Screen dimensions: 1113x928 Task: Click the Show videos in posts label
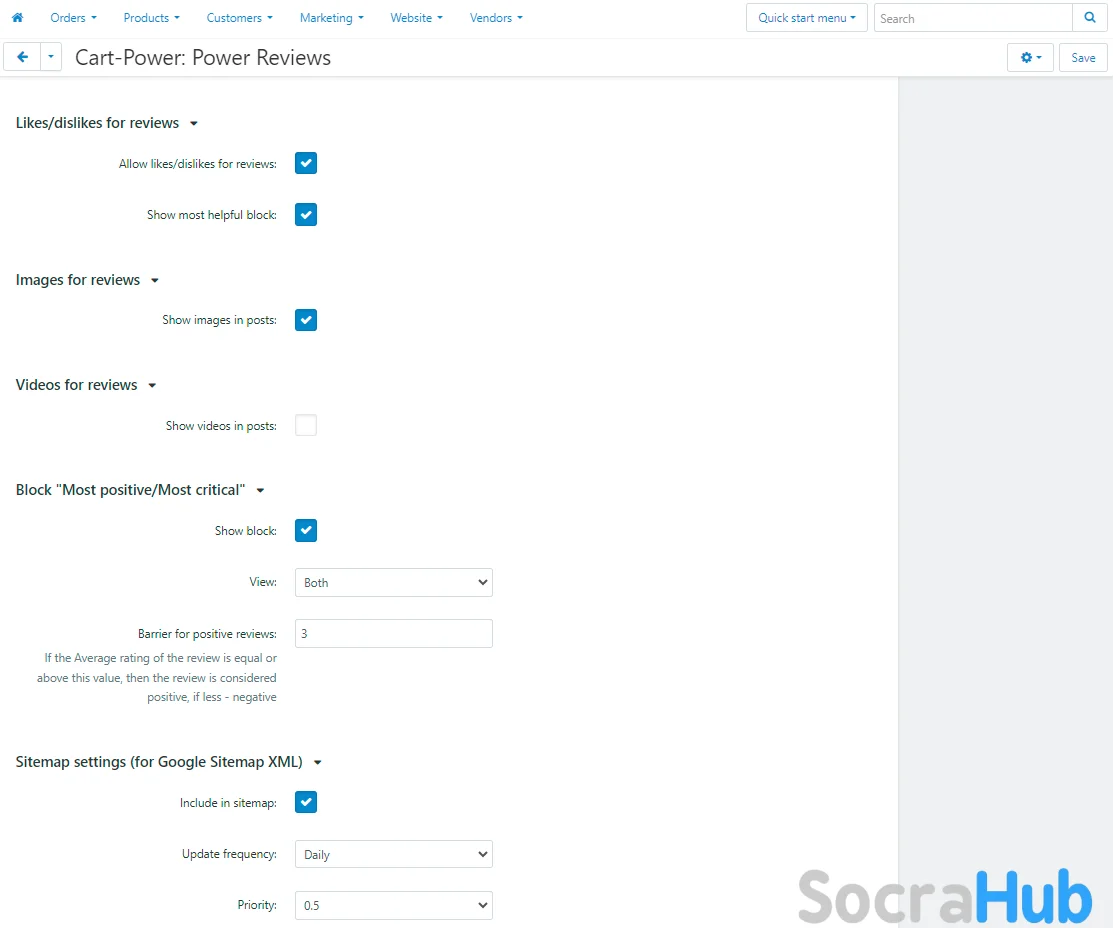click(221, 426)
